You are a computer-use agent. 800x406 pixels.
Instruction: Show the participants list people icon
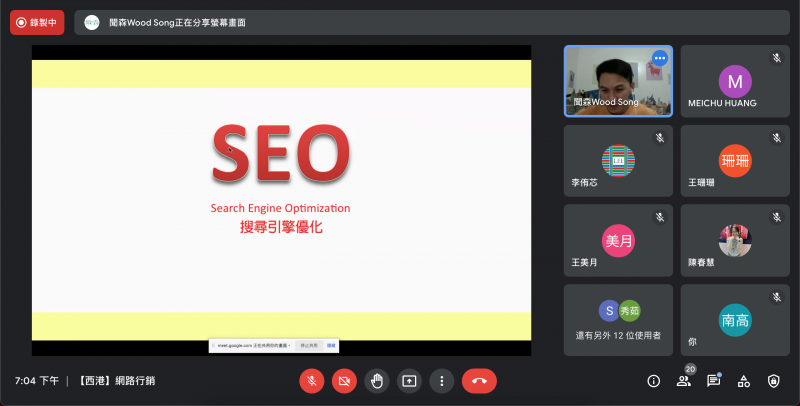point(683,381)
